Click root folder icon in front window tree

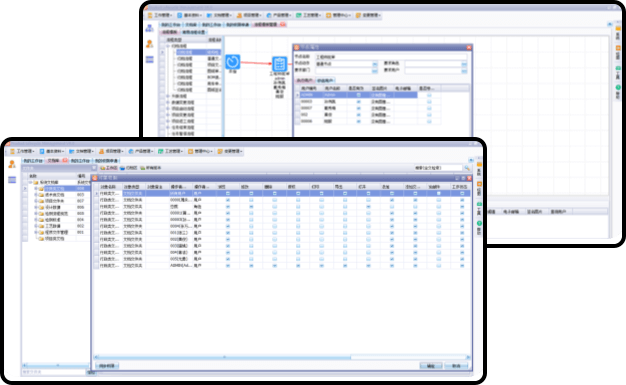[36, 183]
